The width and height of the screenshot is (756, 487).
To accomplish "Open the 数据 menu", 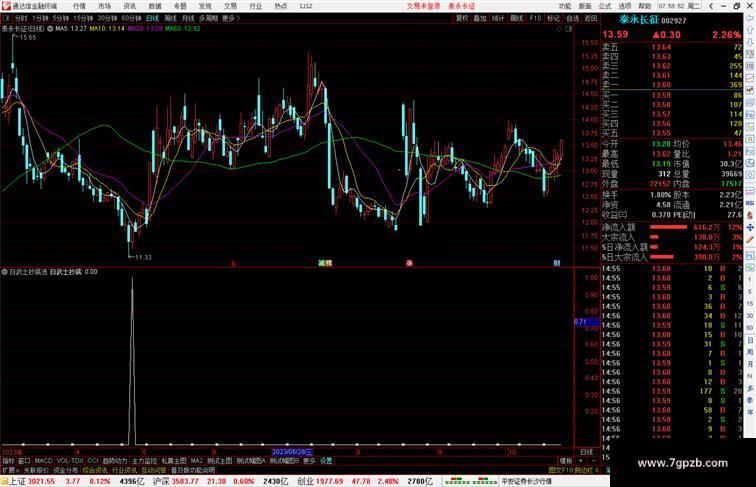I will pos(155,6).
